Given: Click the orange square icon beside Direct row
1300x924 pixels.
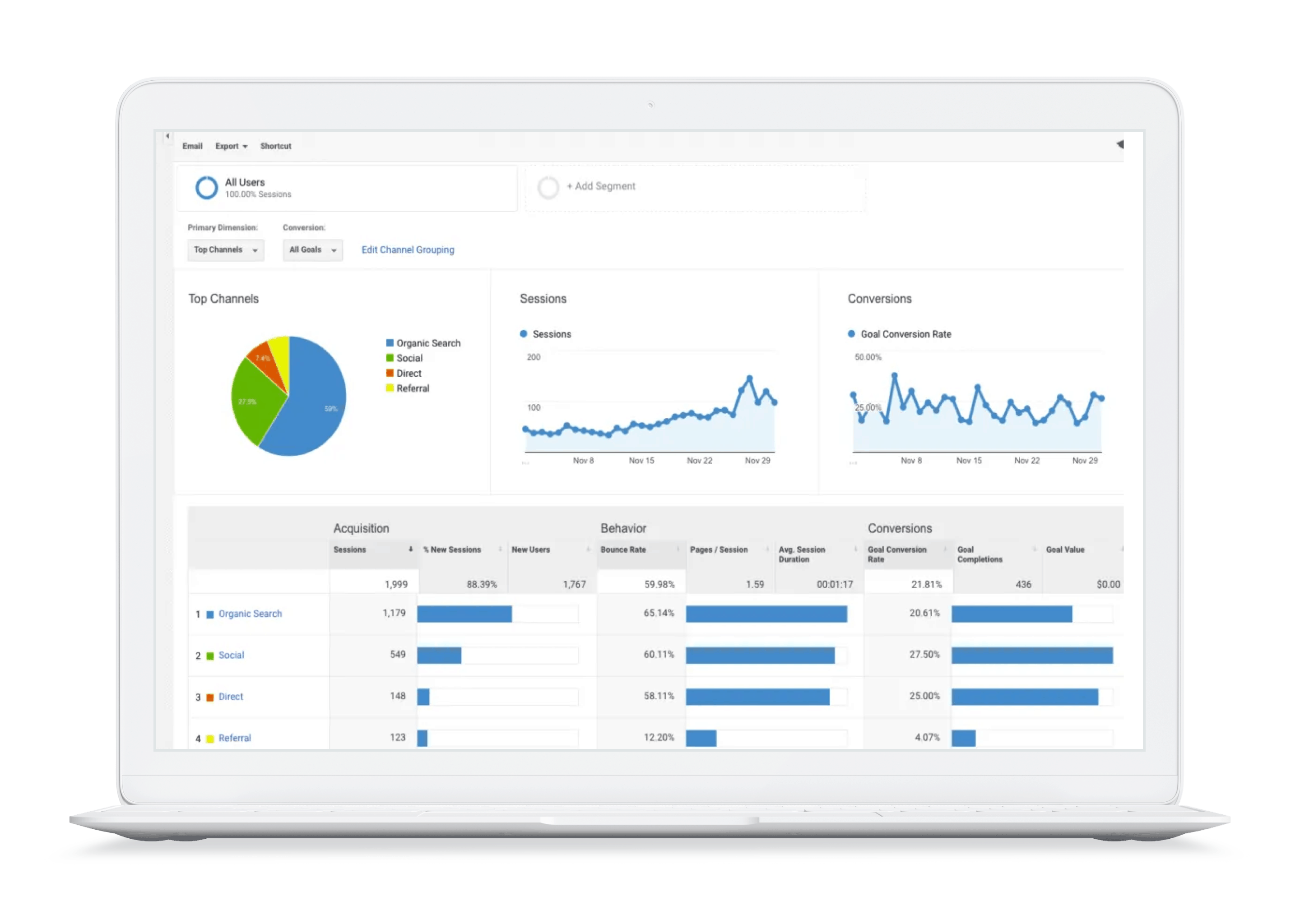Looking at the screenshot, I should tap(211, 697).
